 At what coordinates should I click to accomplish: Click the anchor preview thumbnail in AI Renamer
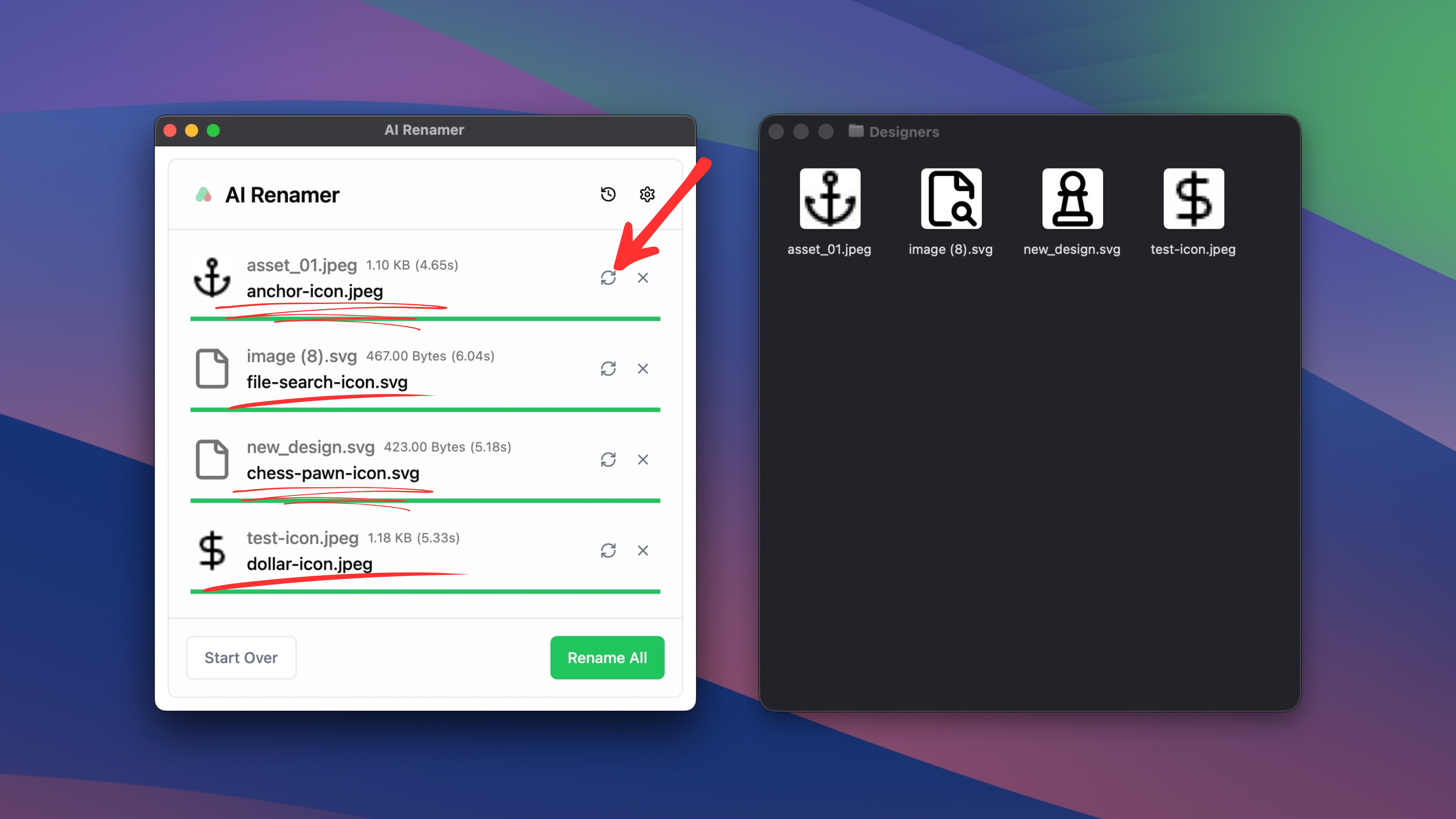click(x=212, y=278)
